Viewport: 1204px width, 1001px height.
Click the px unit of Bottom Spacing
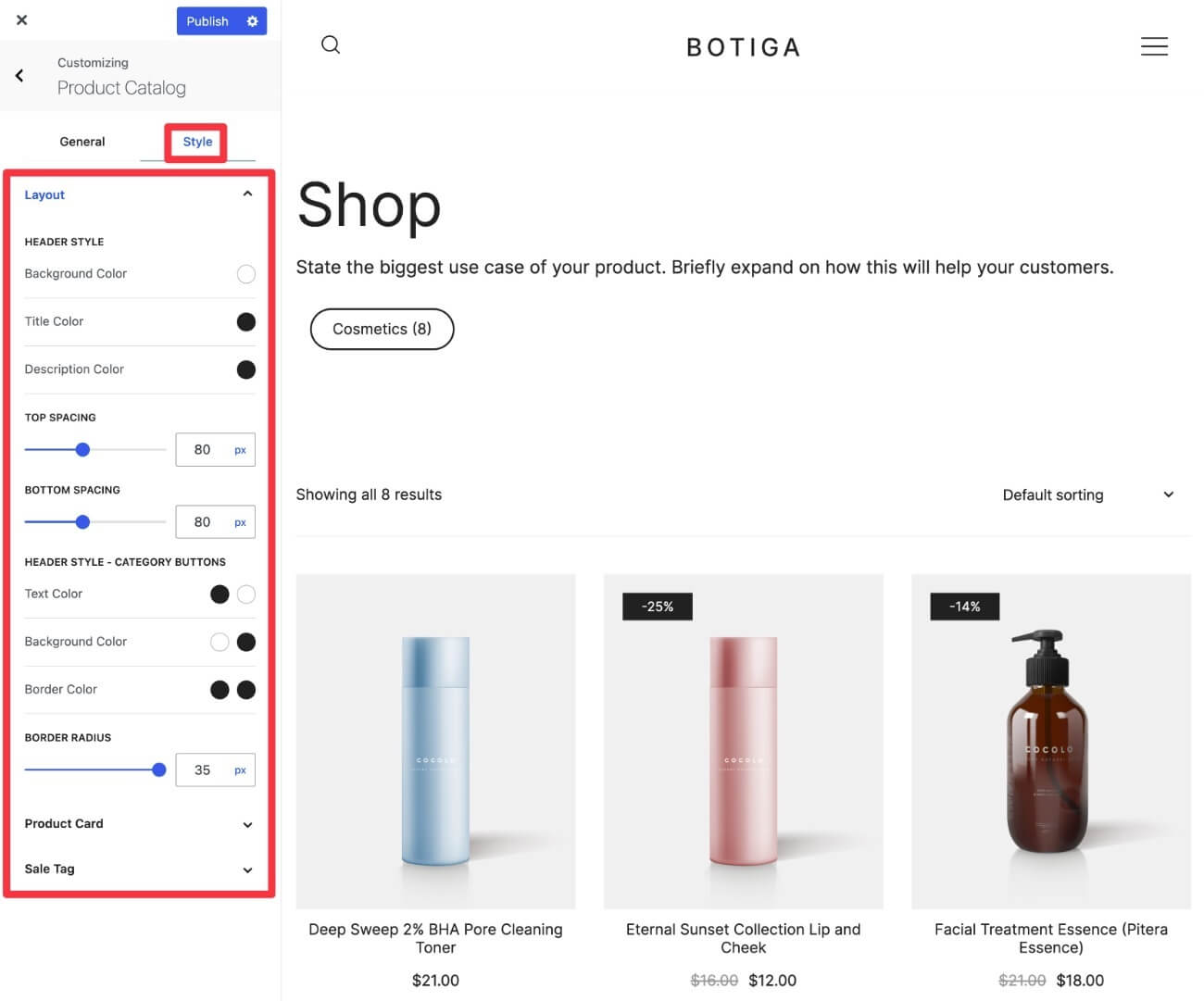click(240, 522)
